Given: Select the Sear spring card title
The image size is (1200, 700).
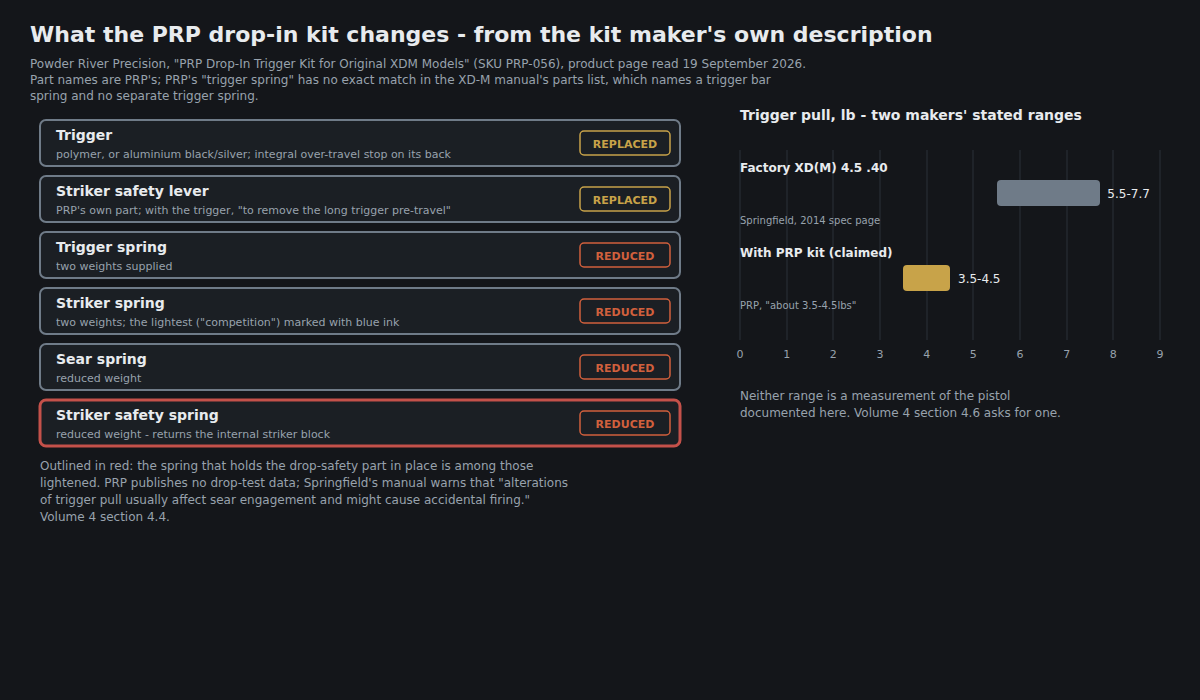Looking at the screenshot, I should pyautogui.click(x=101, y=359).
